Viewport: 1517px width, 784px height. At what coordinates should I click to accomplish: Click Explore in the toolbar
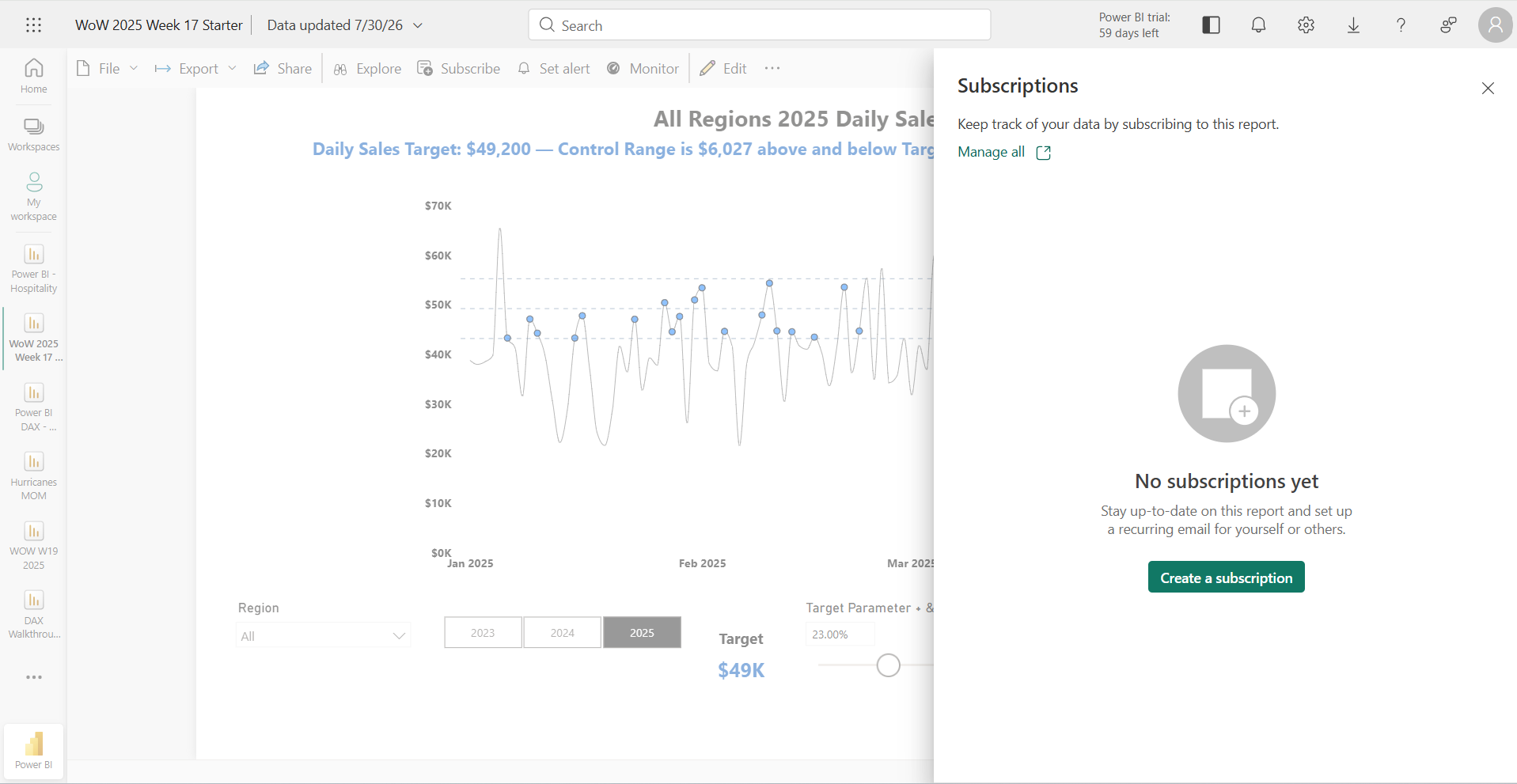click(368, 69)
